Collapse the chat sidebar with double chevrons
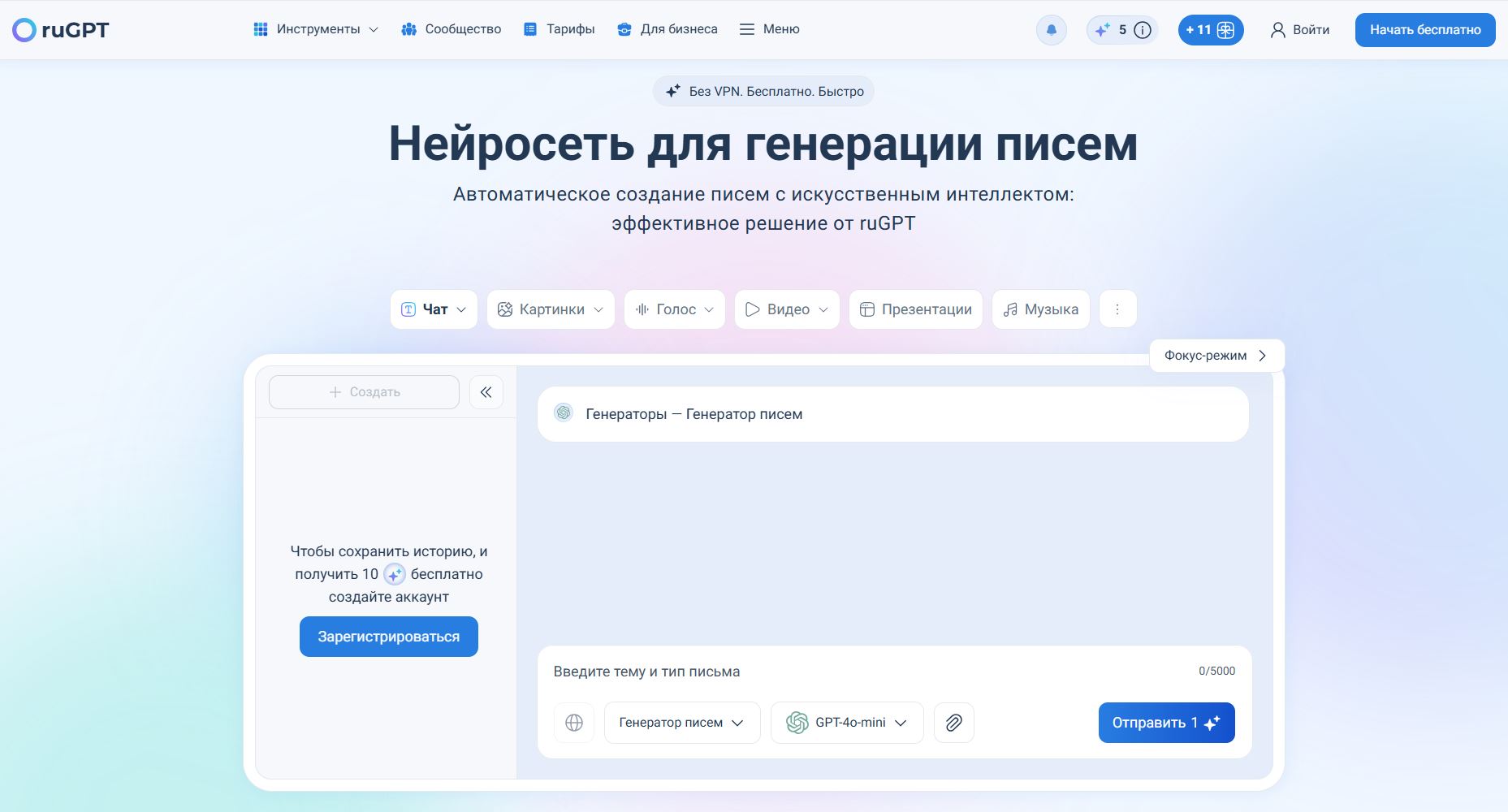The image size is (1508, 812). (486, 391)
